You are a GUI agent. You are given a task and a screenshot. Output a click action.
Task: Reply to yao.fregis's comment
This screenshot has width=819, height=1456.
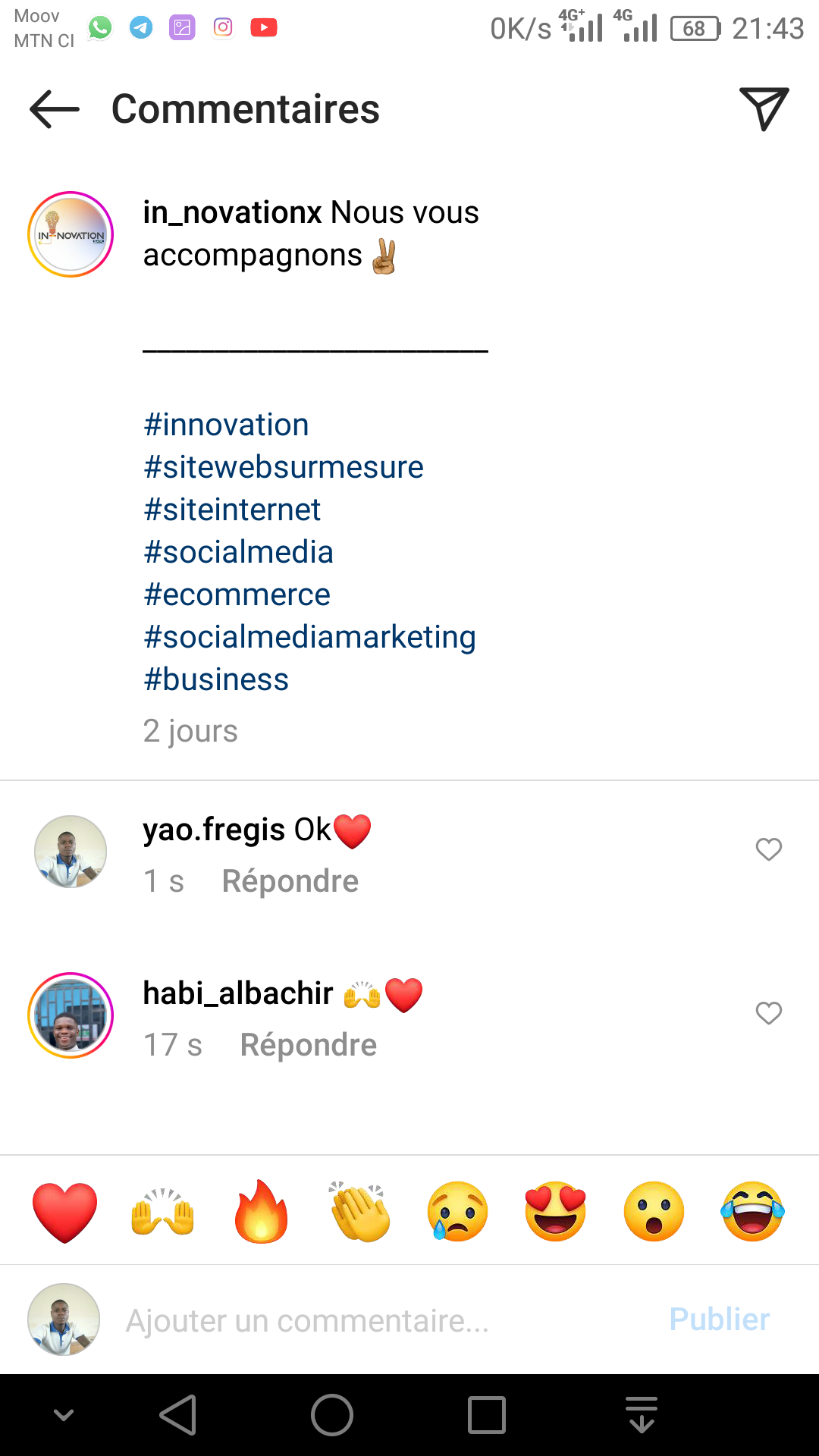[x=290, y=881]
